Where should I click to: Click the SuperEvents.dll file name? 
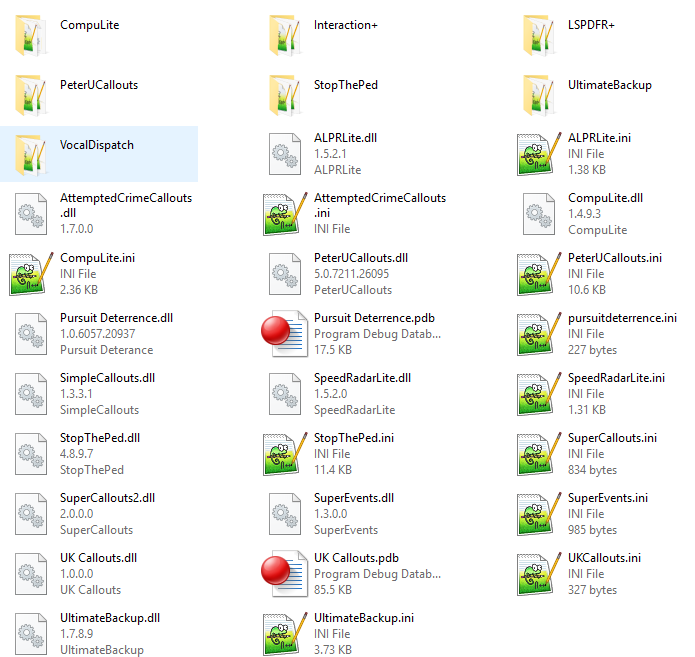pos(354,498)
